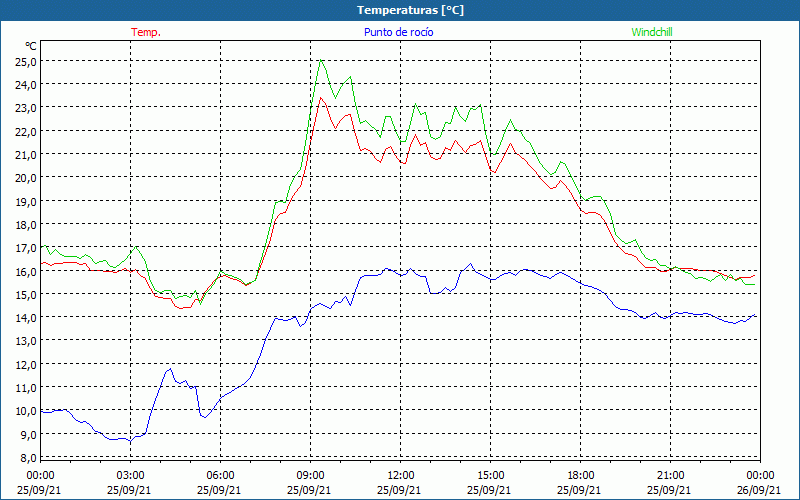Click the 23,0 y-axis value

pyautogui.click(x=26, y=108)
